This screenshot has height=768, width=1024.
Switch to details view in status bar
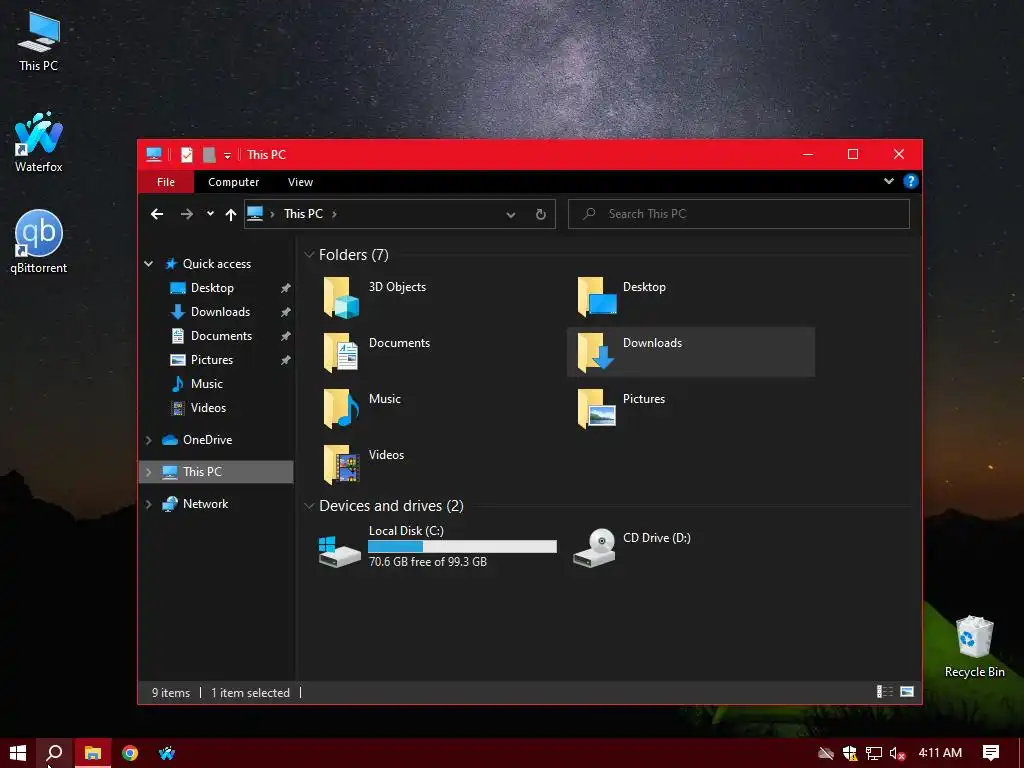point(884,692)
